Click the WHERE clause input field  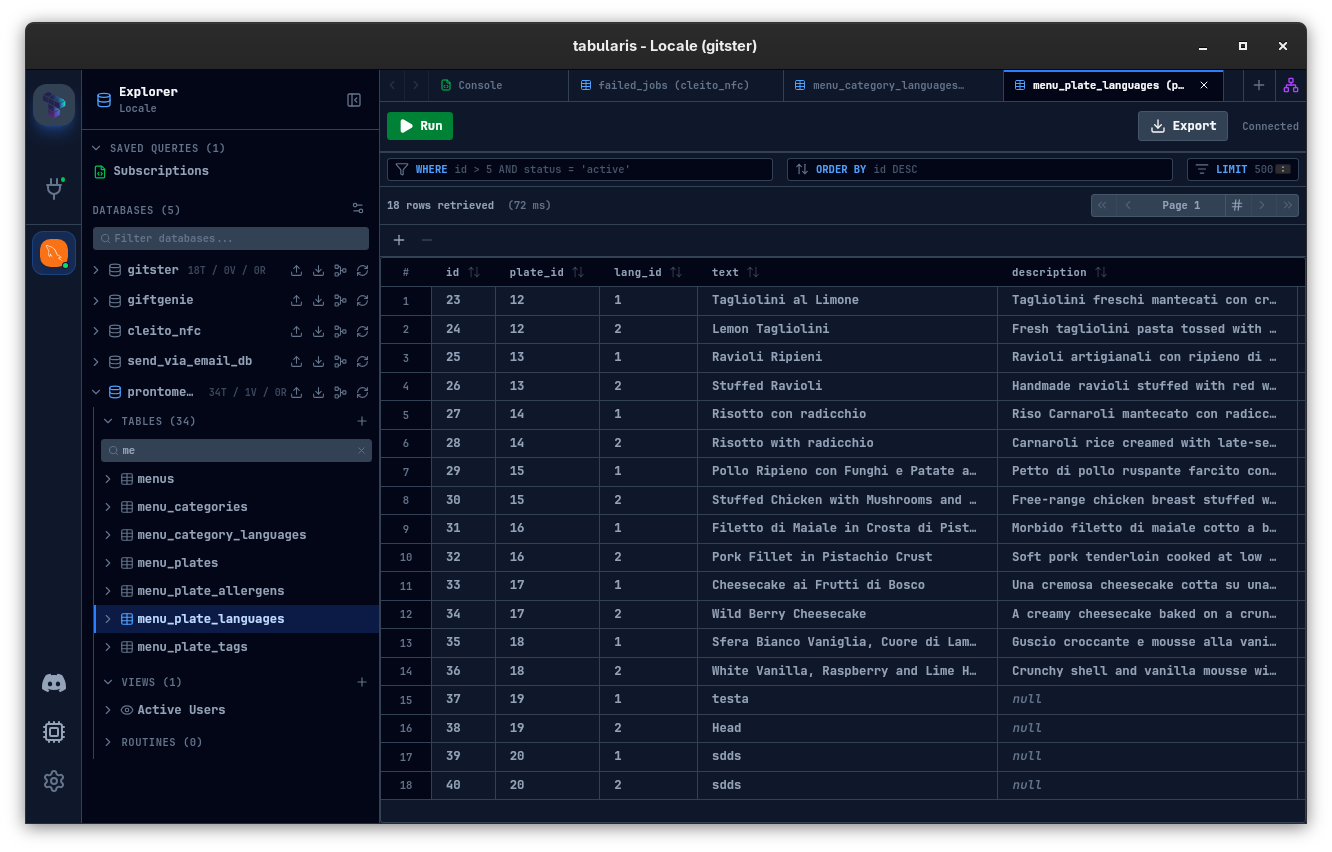coord(580,169)
